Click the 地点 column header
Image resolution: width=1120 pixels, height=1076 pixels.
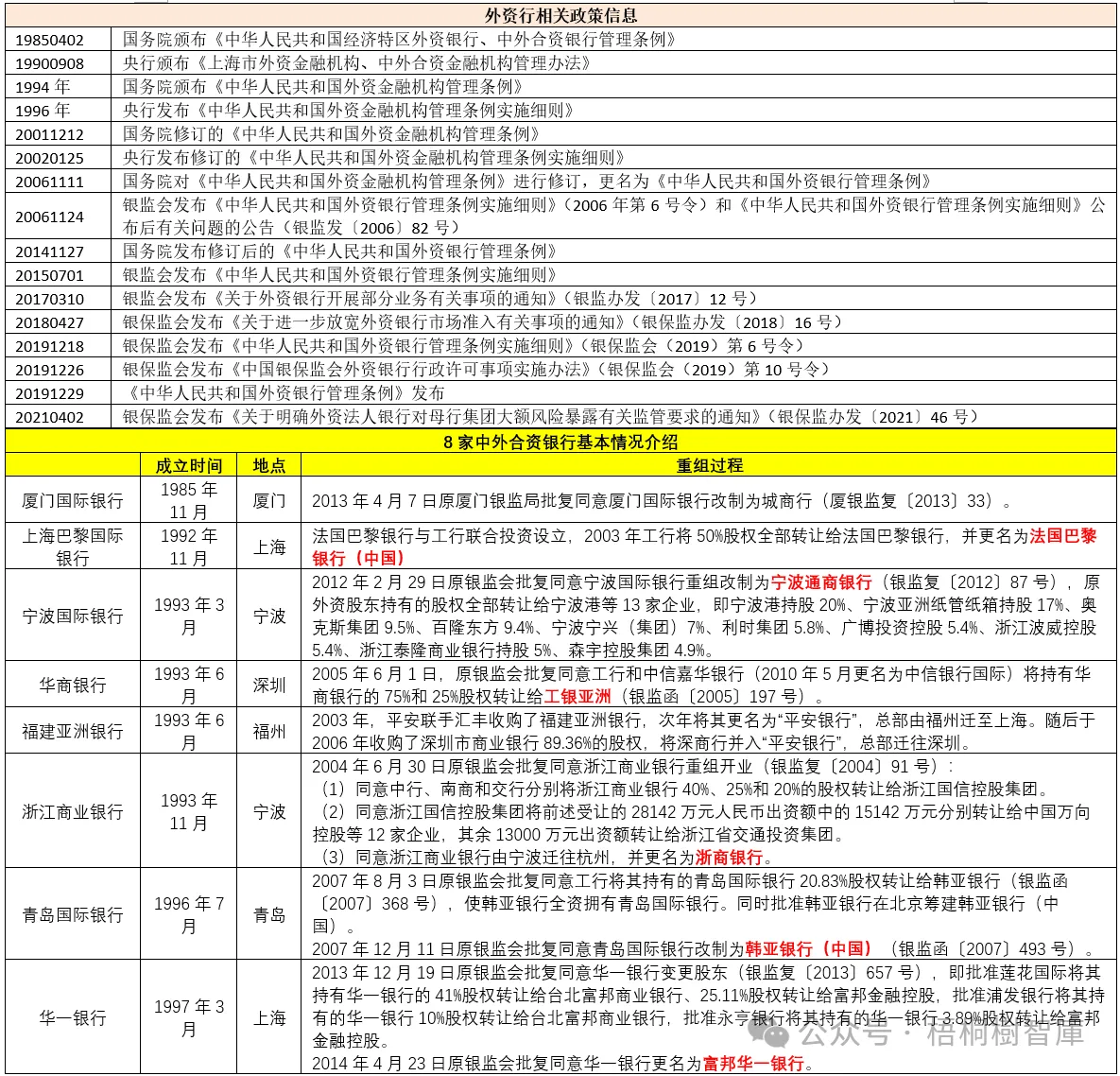pos(268,465)
